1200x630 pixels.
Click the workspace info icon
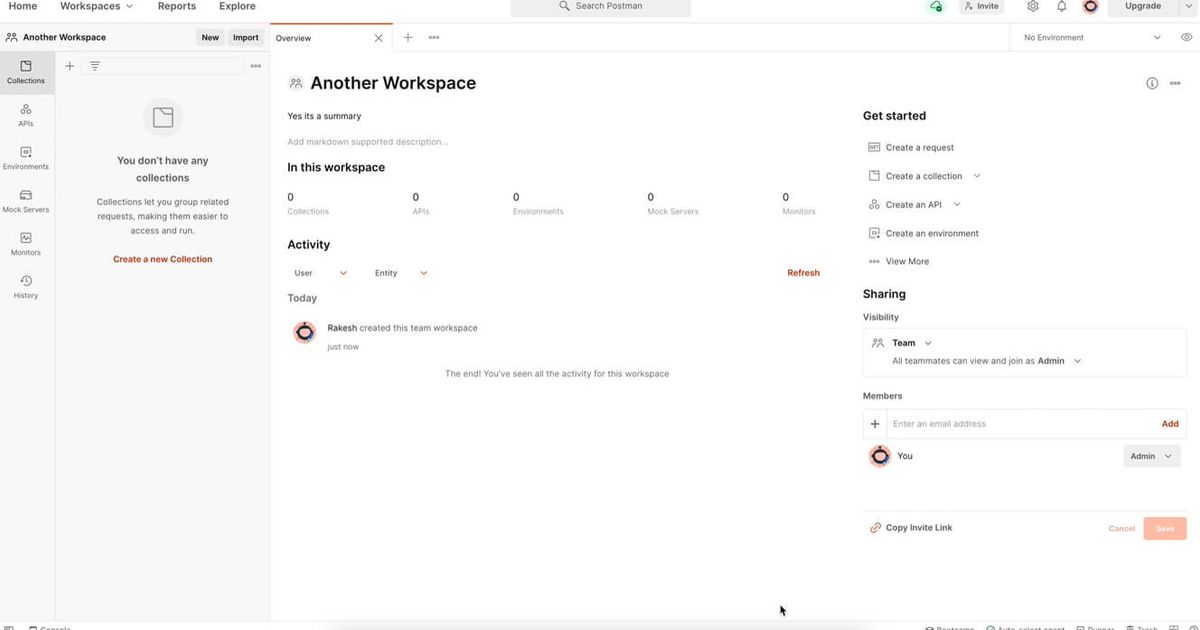(x=1152, y=83)
